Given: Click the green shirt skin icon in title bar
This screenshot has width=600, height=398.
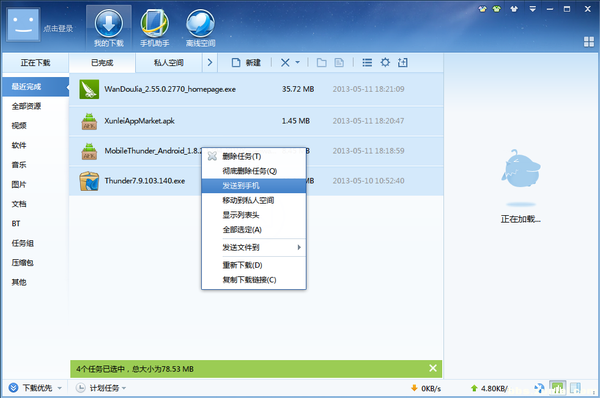Looking at the screenshot, I should coord(497,9).
